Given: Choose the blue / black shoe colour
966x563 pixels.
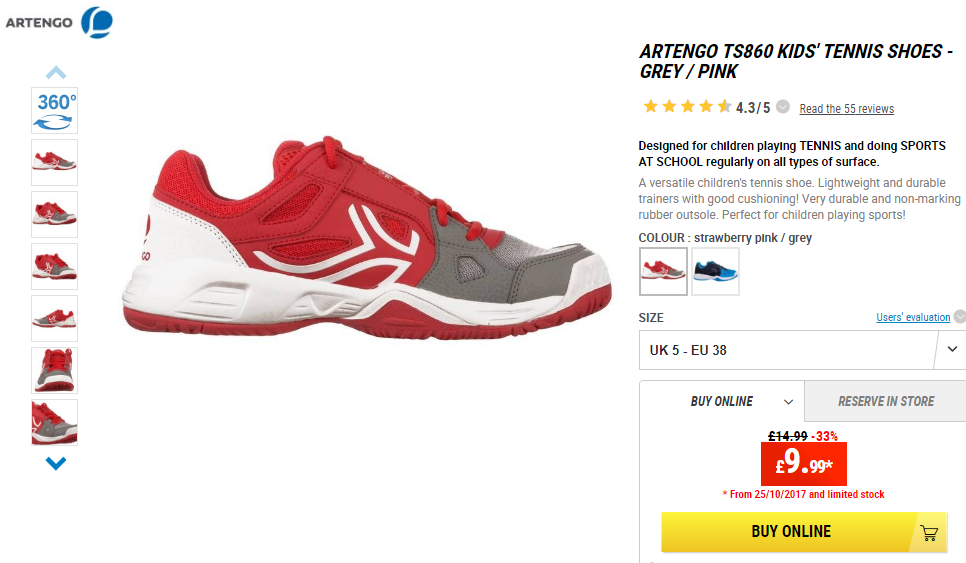Looking at the screenshot, I should 715,271.
